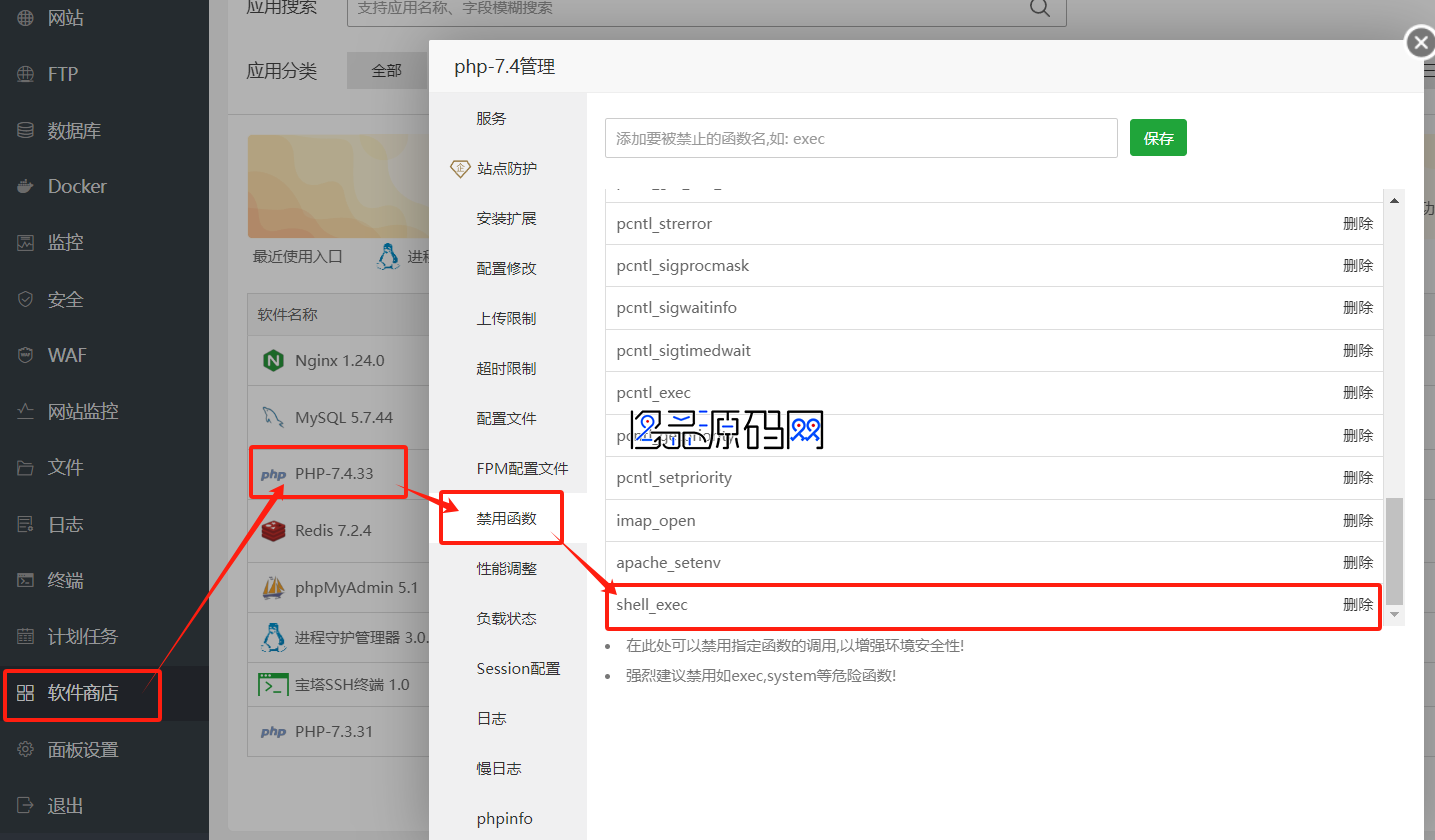Open the phpinfo tab
The width and height of the screenshot is (1435, 840).
pos(504,818)
